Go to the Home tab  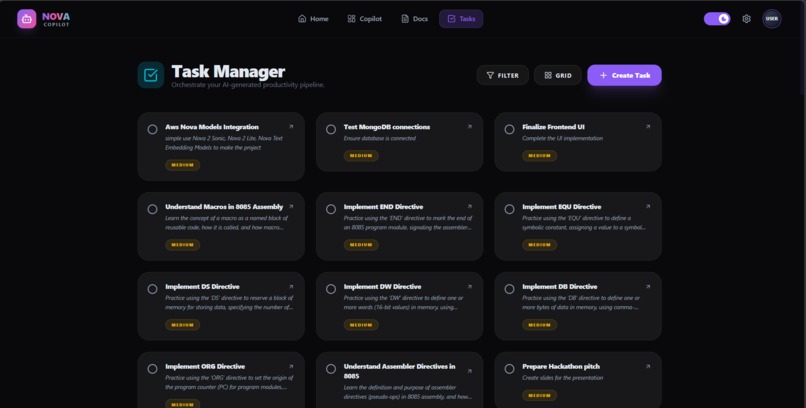pyautogui.click(x=313, y=18)
